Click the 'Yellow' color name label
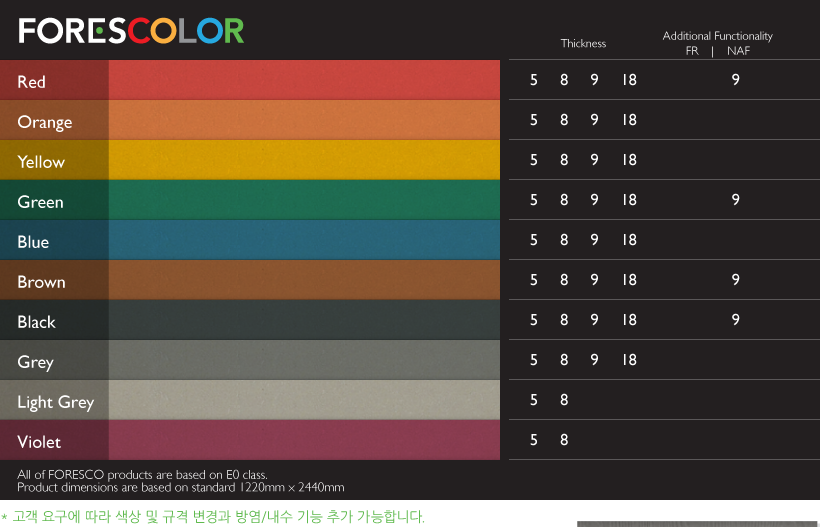The height and width of the screenshot is (527, 821). (41, 162)
